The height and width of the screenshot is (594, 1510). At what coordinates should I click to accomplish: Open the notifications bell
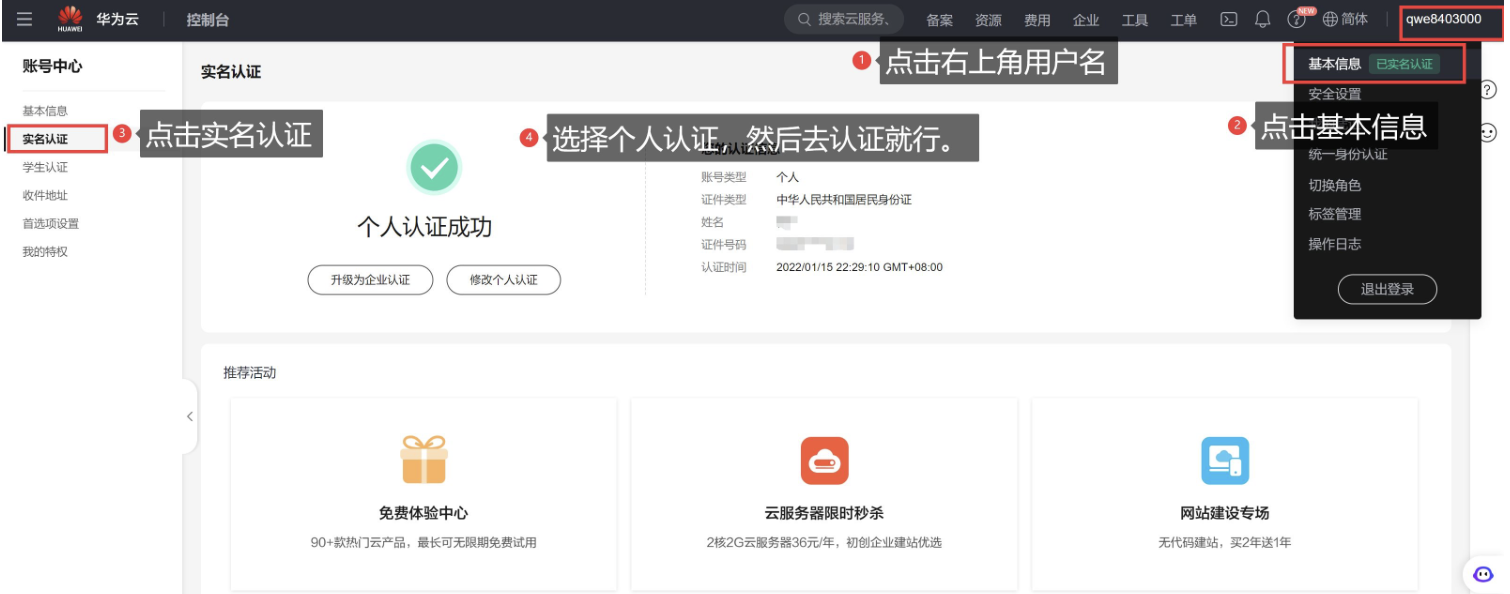click(x=1263, y=19)
